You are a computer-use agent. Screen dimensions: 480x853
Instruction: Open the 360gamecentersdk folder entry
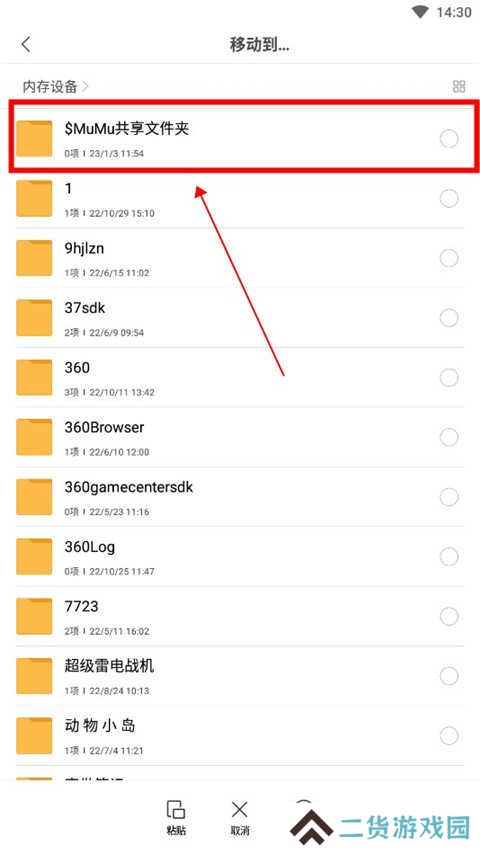coord(239,497)
